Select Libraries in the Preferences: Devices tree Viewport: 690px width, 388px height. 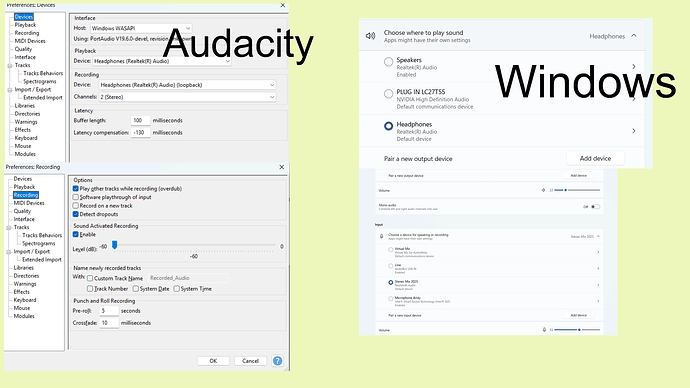pos(25,106)
